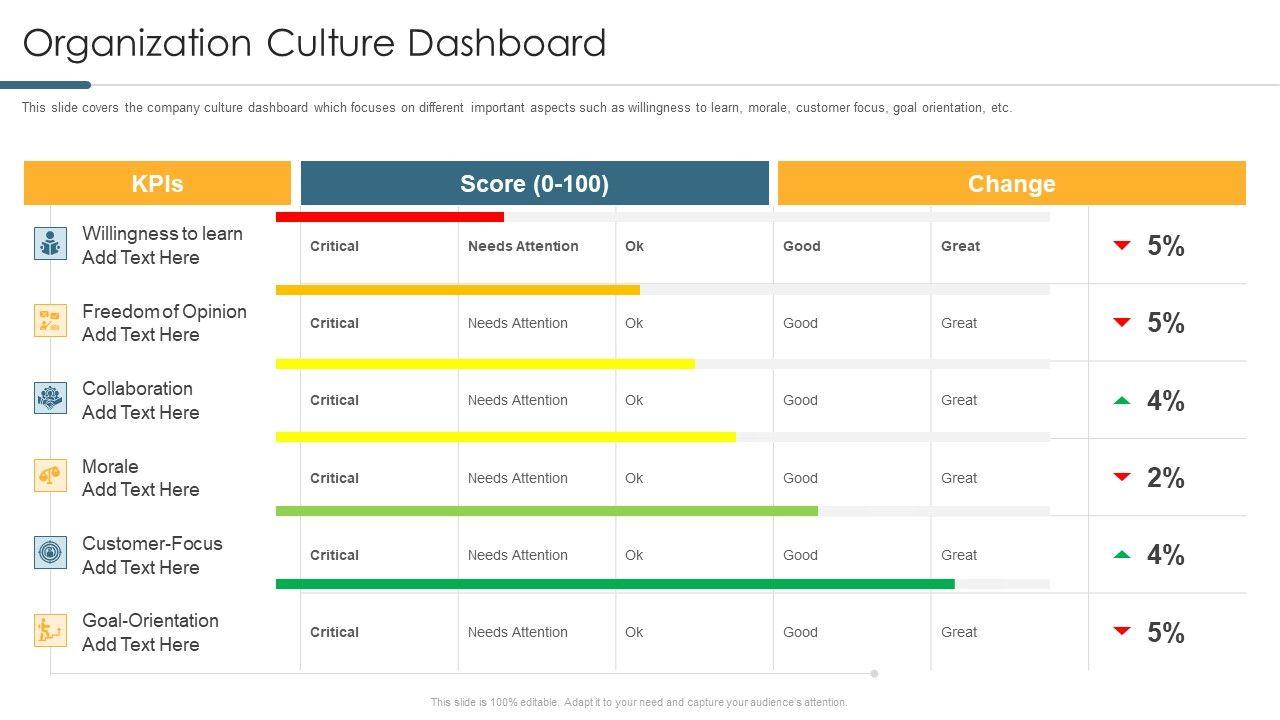Select the 2% change value for Morale
The image size is (1280, 720).
1166,478
